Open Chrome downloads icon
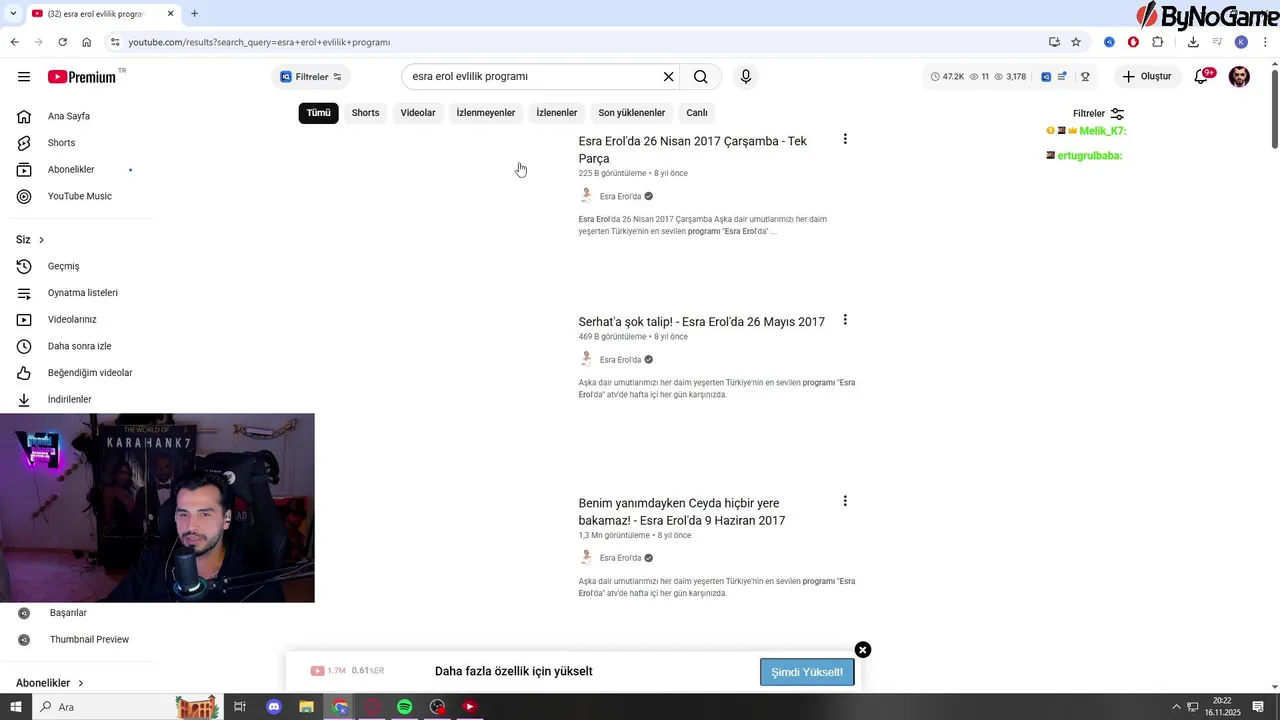This screenshot has width=1280, height=720. click(1193, 42)
